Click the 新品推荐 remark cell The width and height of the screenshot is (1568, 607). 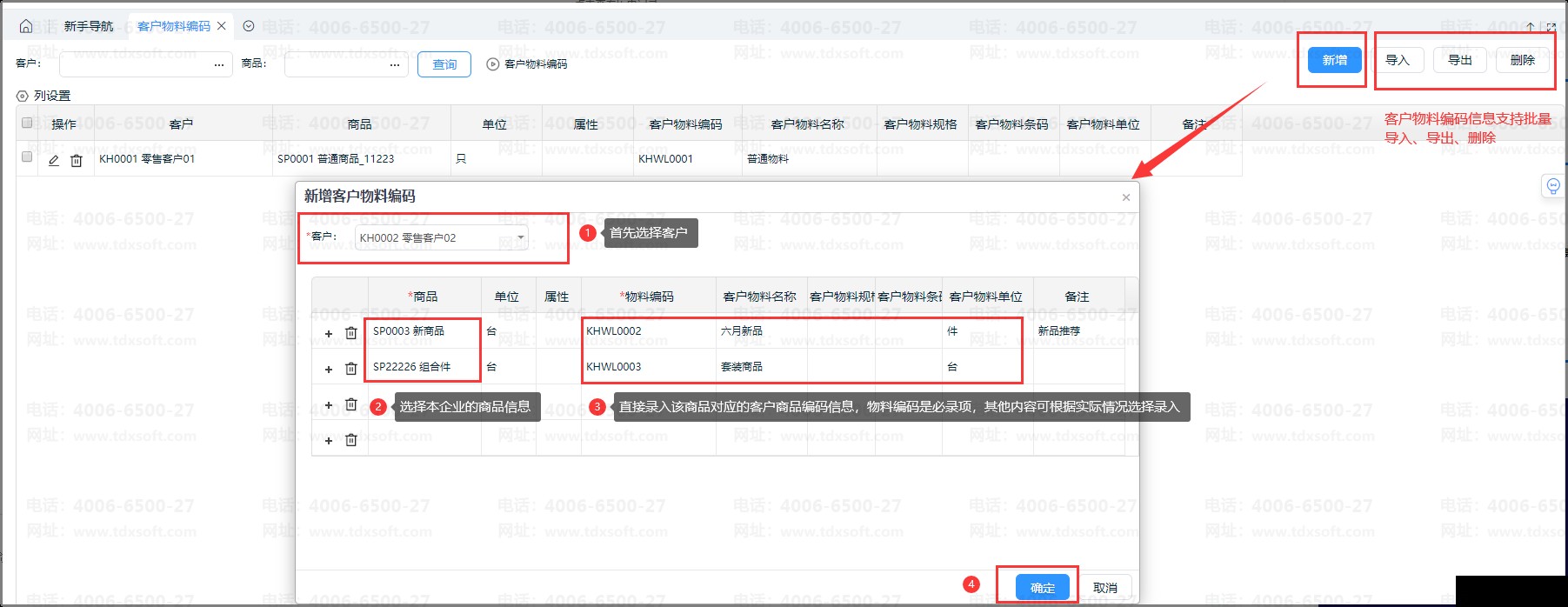pyautogui.click(x=1078, y=331)
